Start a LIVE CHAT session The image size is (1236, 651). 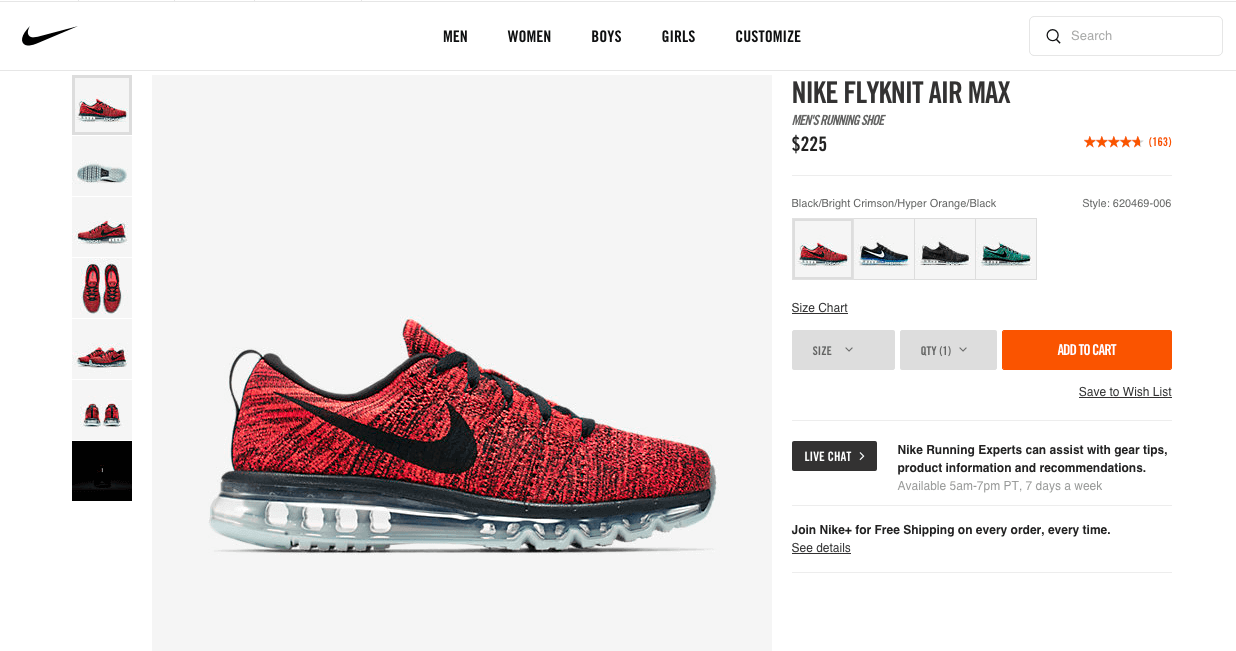834,456
